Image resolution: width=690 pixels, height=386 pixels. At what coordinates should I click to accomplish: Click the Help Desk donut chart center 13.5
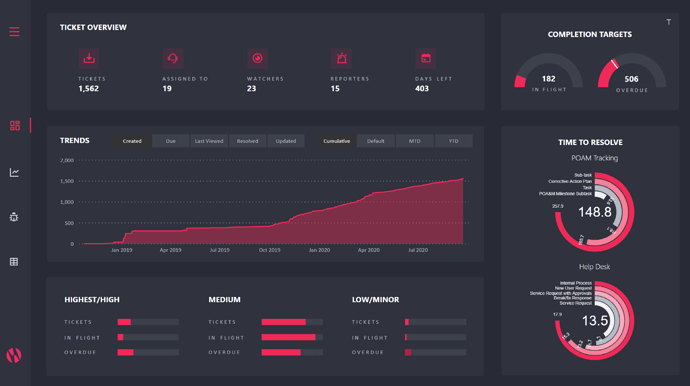(x=595, y=320)
